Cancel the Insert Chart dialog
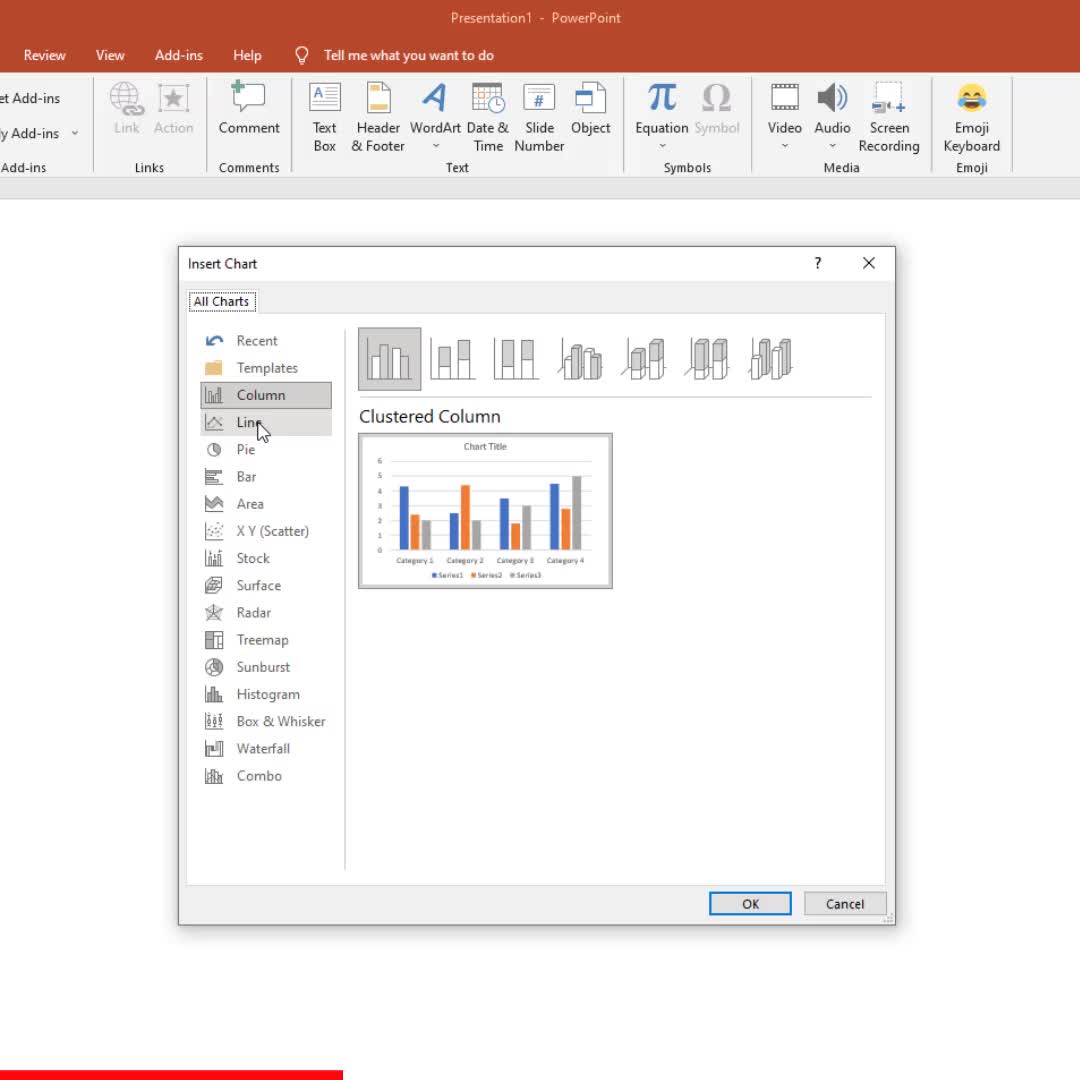Image resolution: width=1080 pixels, height=1080 pixels. pos(845,904)
